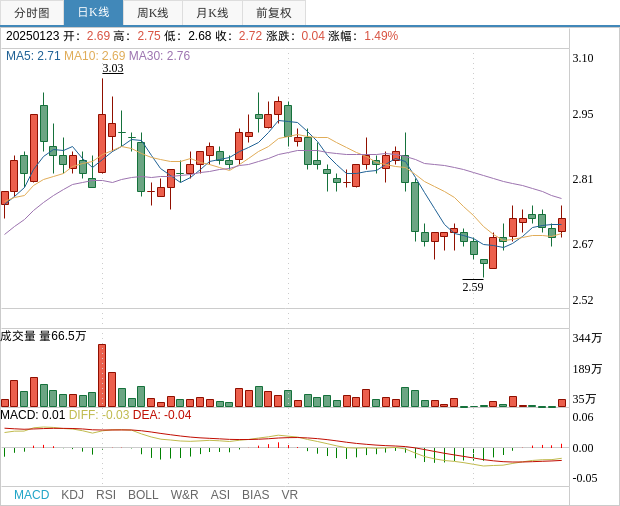The image size is (620, 506).
Task: Click the DEA: -0.04 value
Action: pyautogui.click(x=162, y=415)
